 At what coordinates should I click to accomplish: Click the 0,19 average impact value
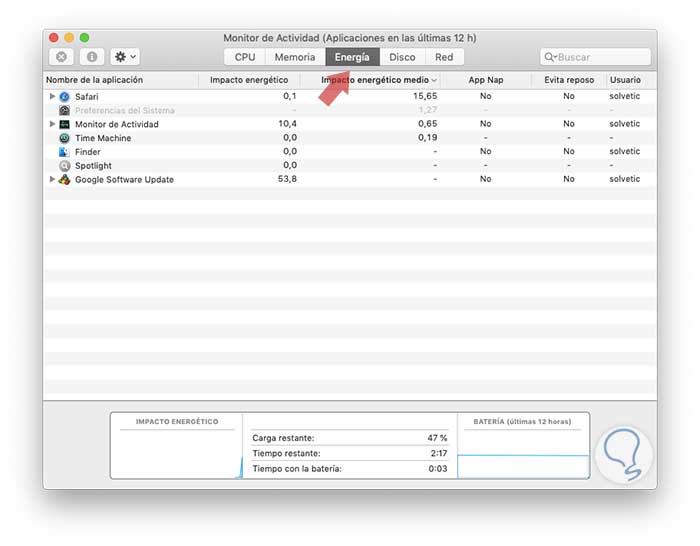click(428, 138)
